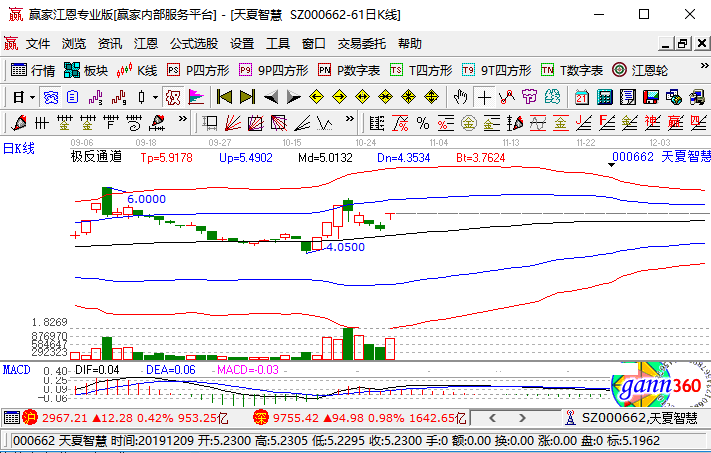Expand the left drawing toolbar overflow chevron

[x=182, y=119]
